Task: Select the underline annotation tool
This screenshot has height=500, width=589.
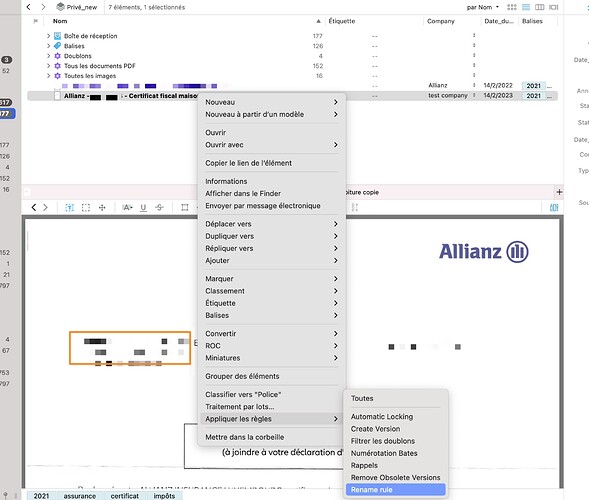Action: 143,207
